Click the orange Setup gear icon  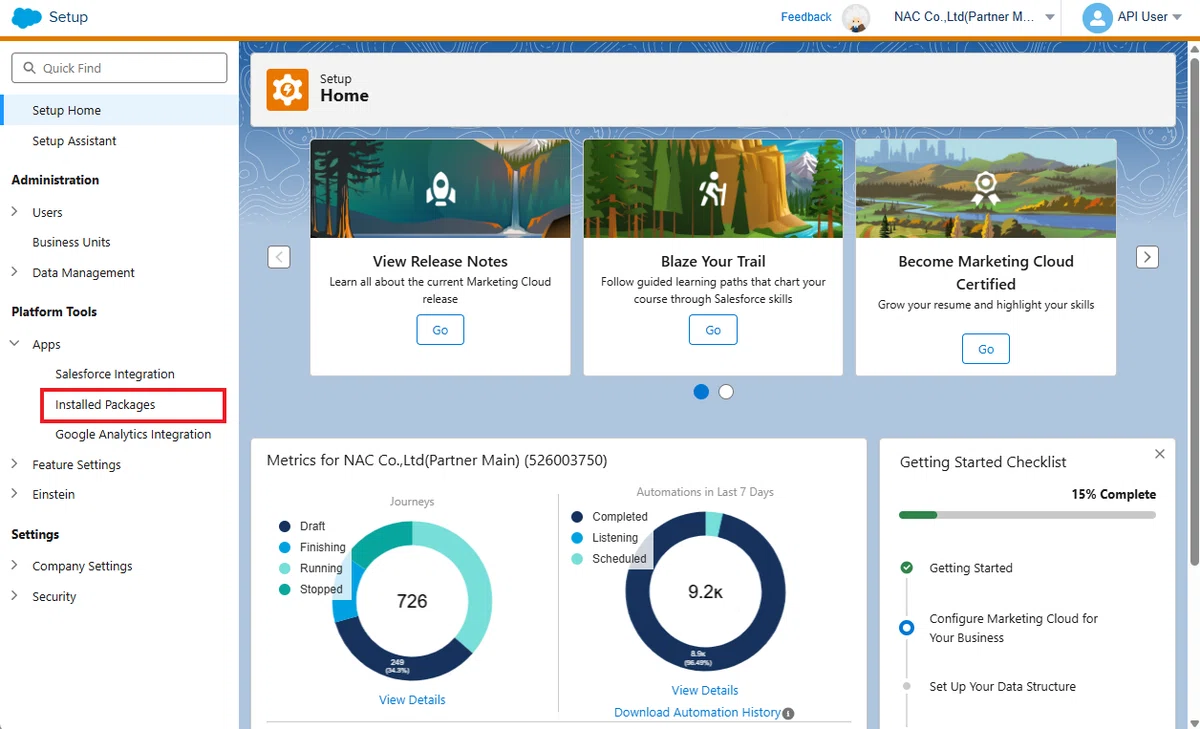click(x=288, y=90)
